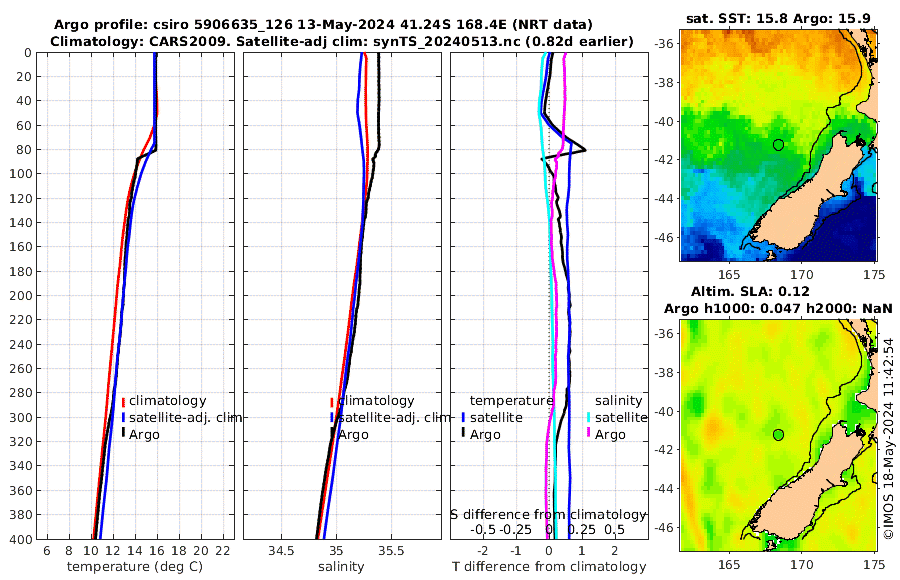Screen dimensions: 900x580
Task: Click the '200' depth tick label
Action: [21, 296]
